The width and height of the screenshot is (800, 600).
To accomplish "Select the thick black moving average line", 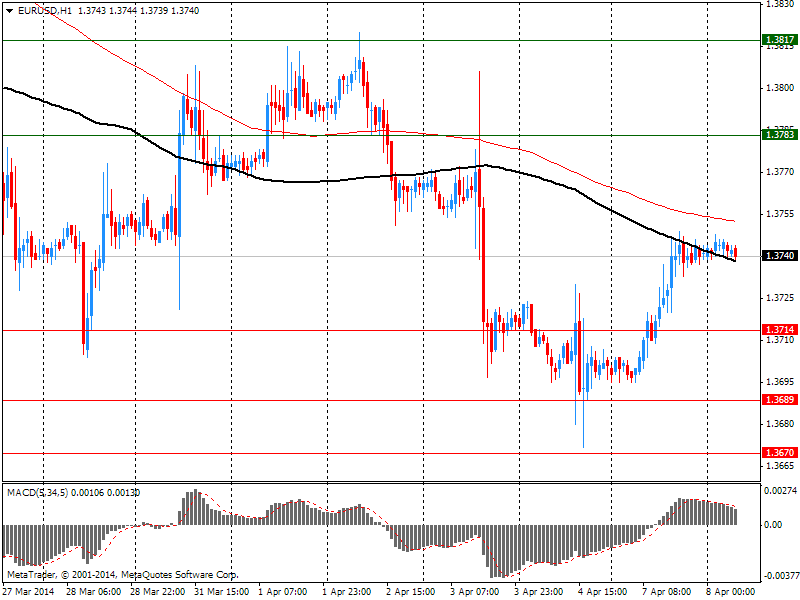I will [x=300, y=181].
